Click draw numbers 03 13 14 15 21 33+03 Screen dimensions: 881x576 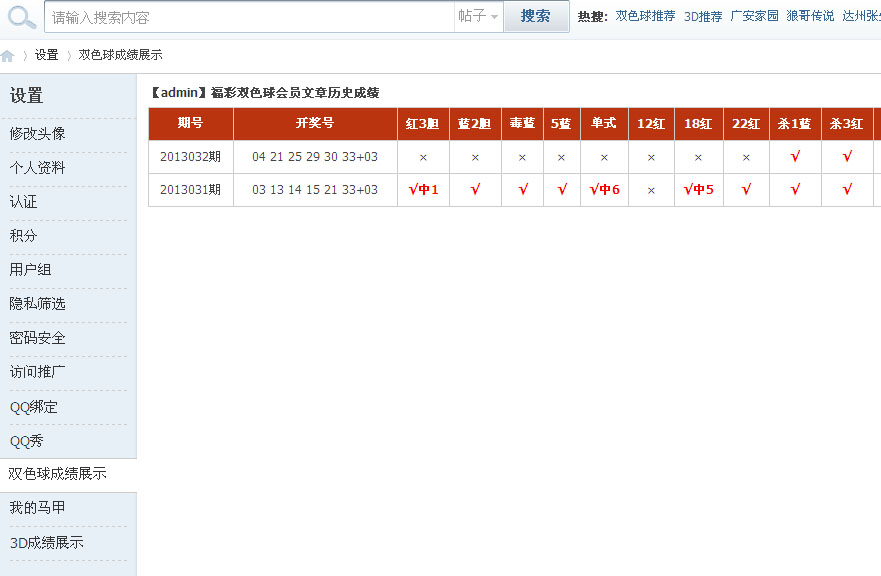pyautogui.click(x=315, y=190)
